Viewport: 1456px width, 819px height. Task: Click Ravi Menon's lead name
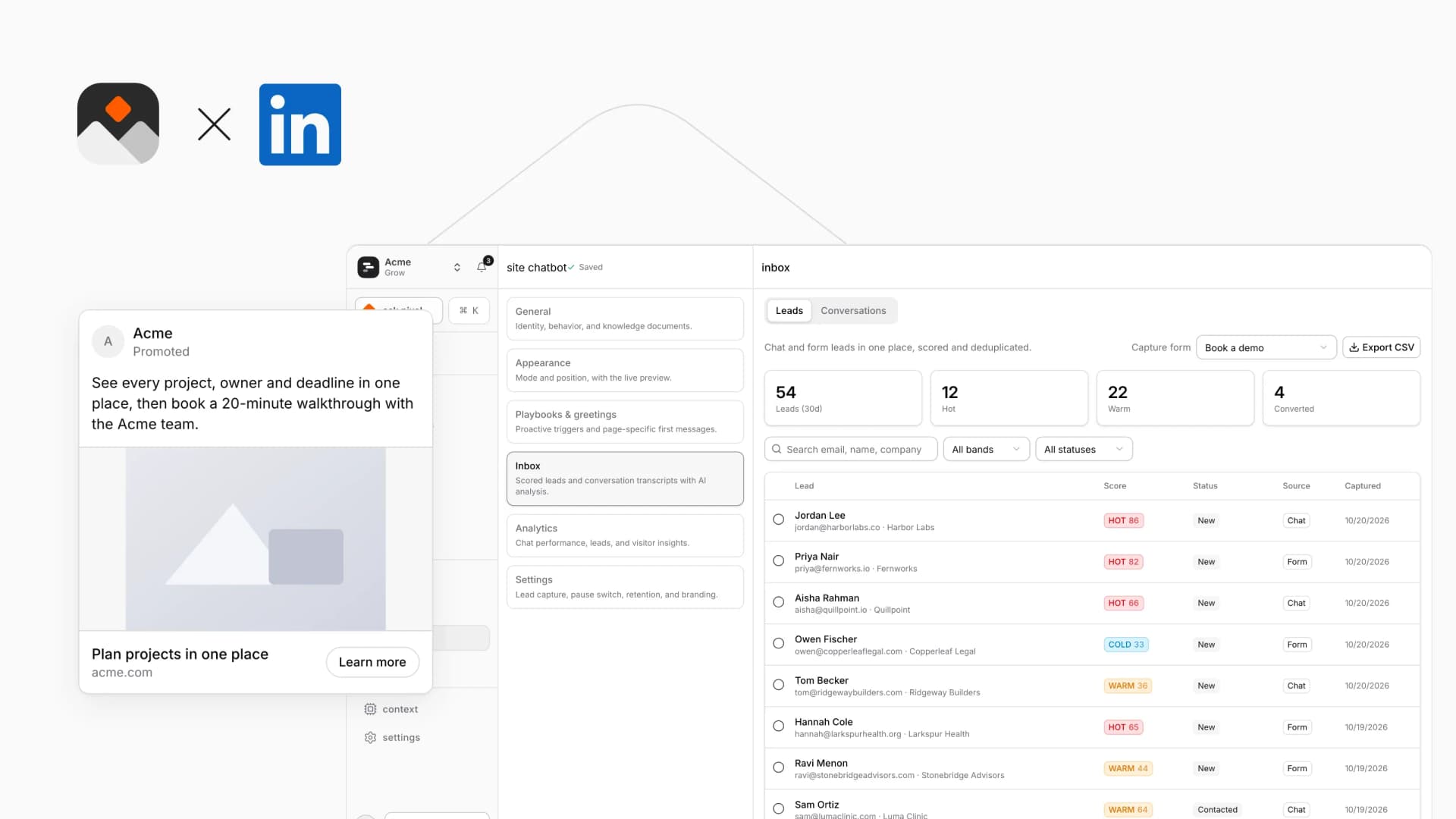click(821, 763)
